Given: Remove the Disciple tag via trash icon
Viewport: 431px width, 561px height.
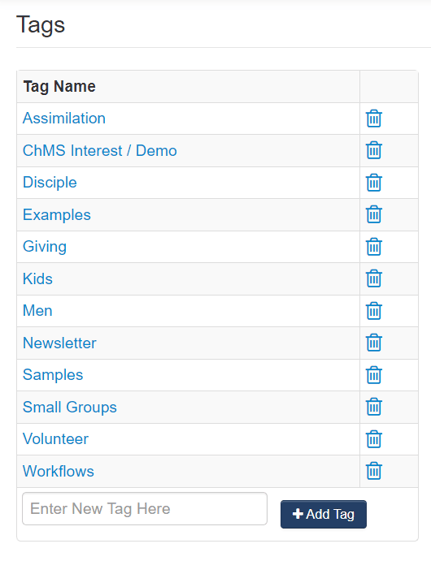Looking at the screenshot, I should [374, 182].
